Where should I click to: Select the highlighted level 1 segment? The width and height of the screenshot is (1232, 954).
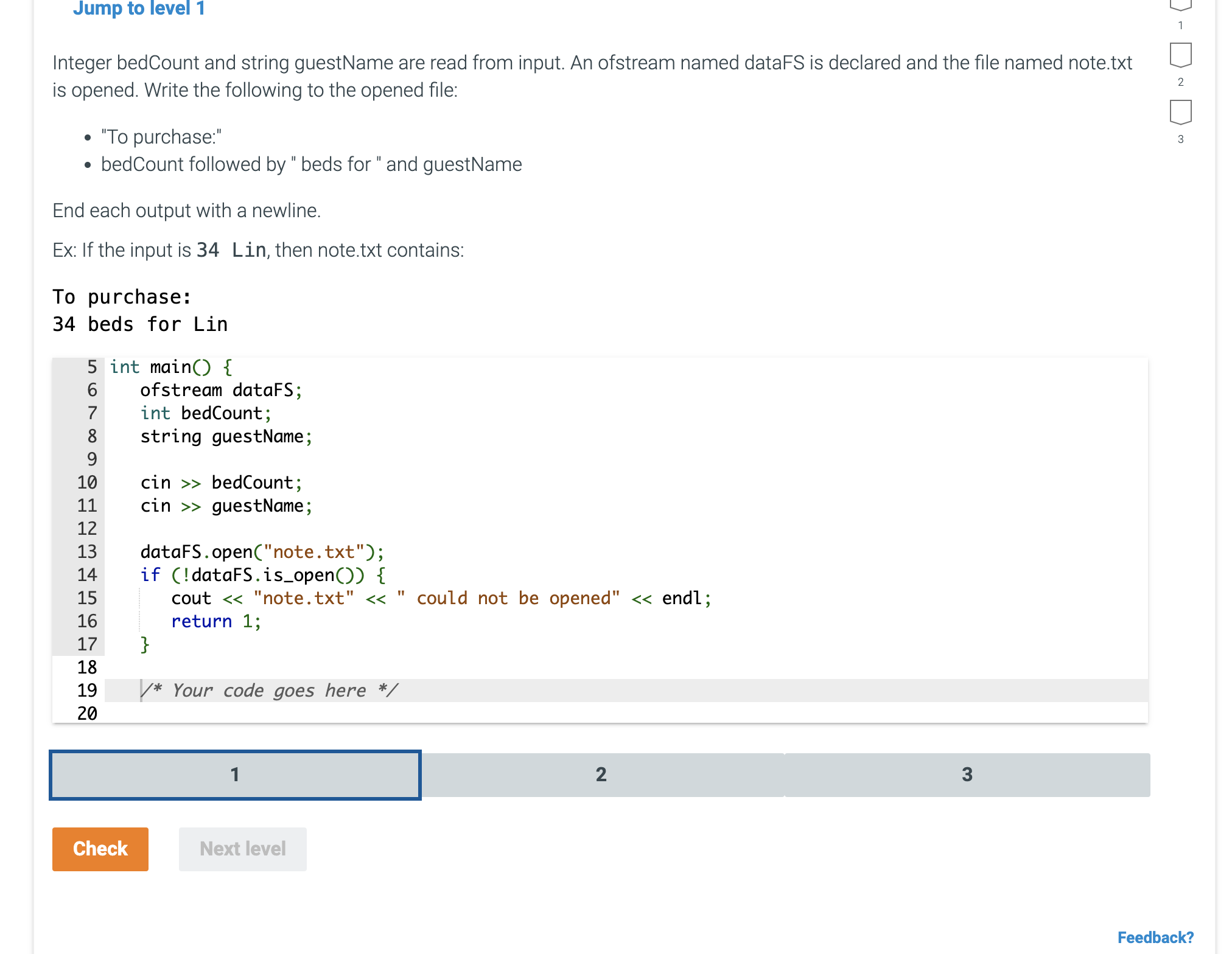(235, 775)
